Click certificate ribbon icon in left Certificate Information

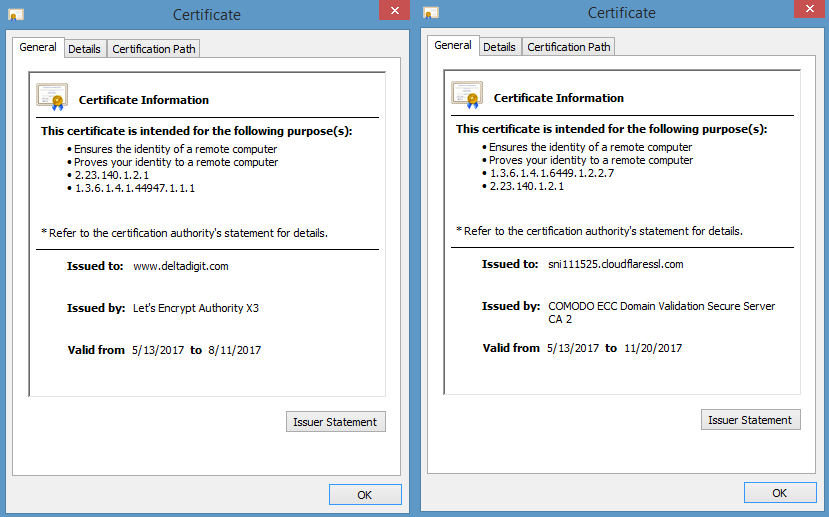[52, 97]
